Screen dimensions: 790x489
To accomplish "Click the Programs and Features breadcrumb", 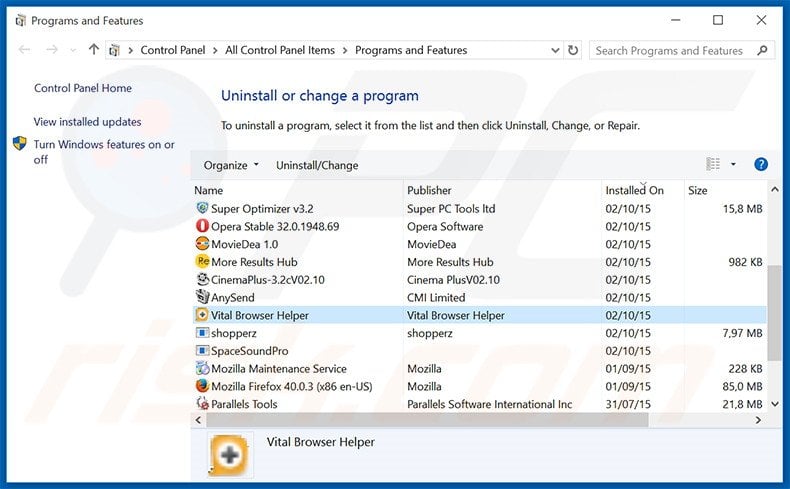I will click(x=411, y=50).
